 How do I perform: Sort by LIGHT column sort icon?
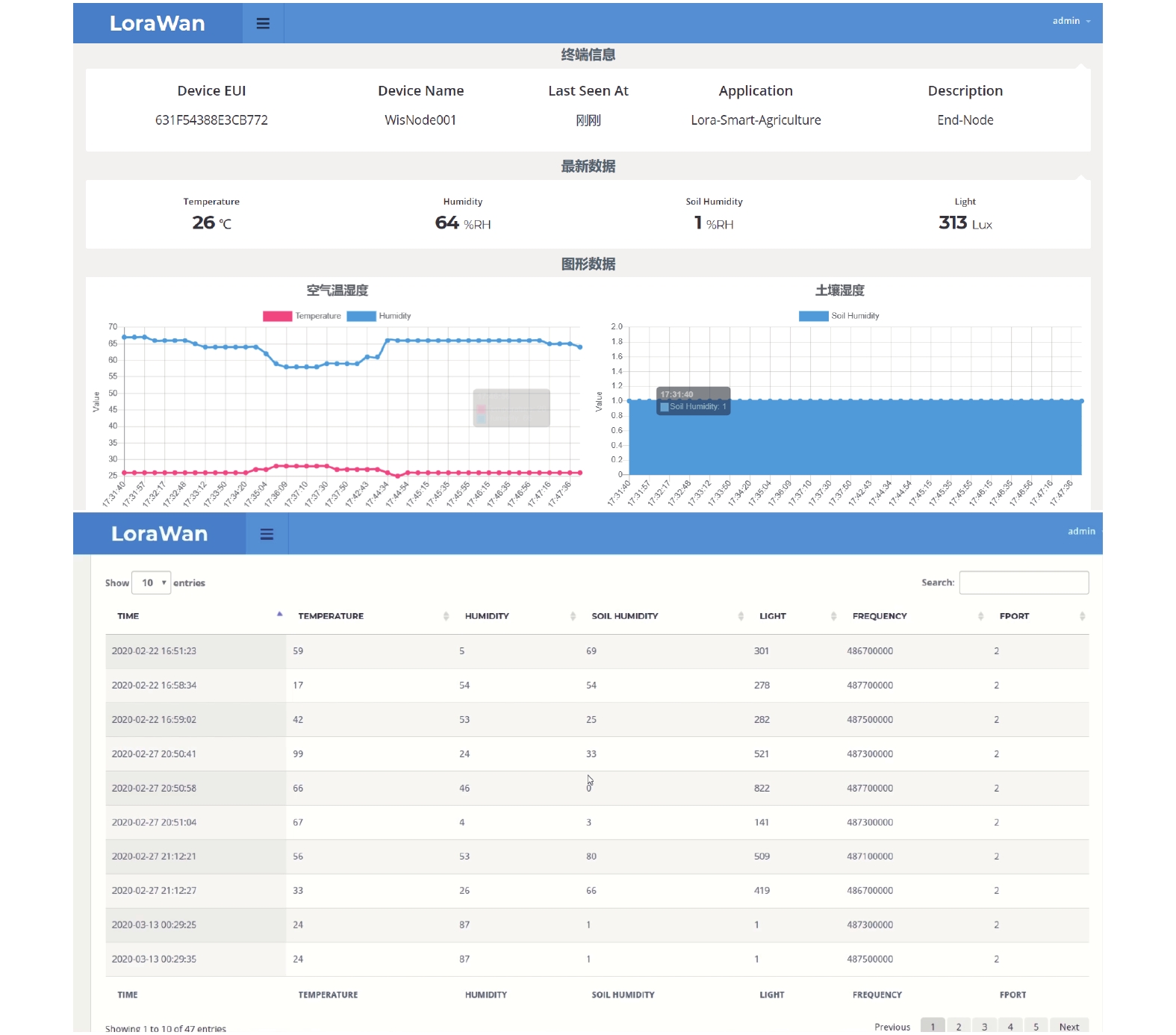point(833,616)
